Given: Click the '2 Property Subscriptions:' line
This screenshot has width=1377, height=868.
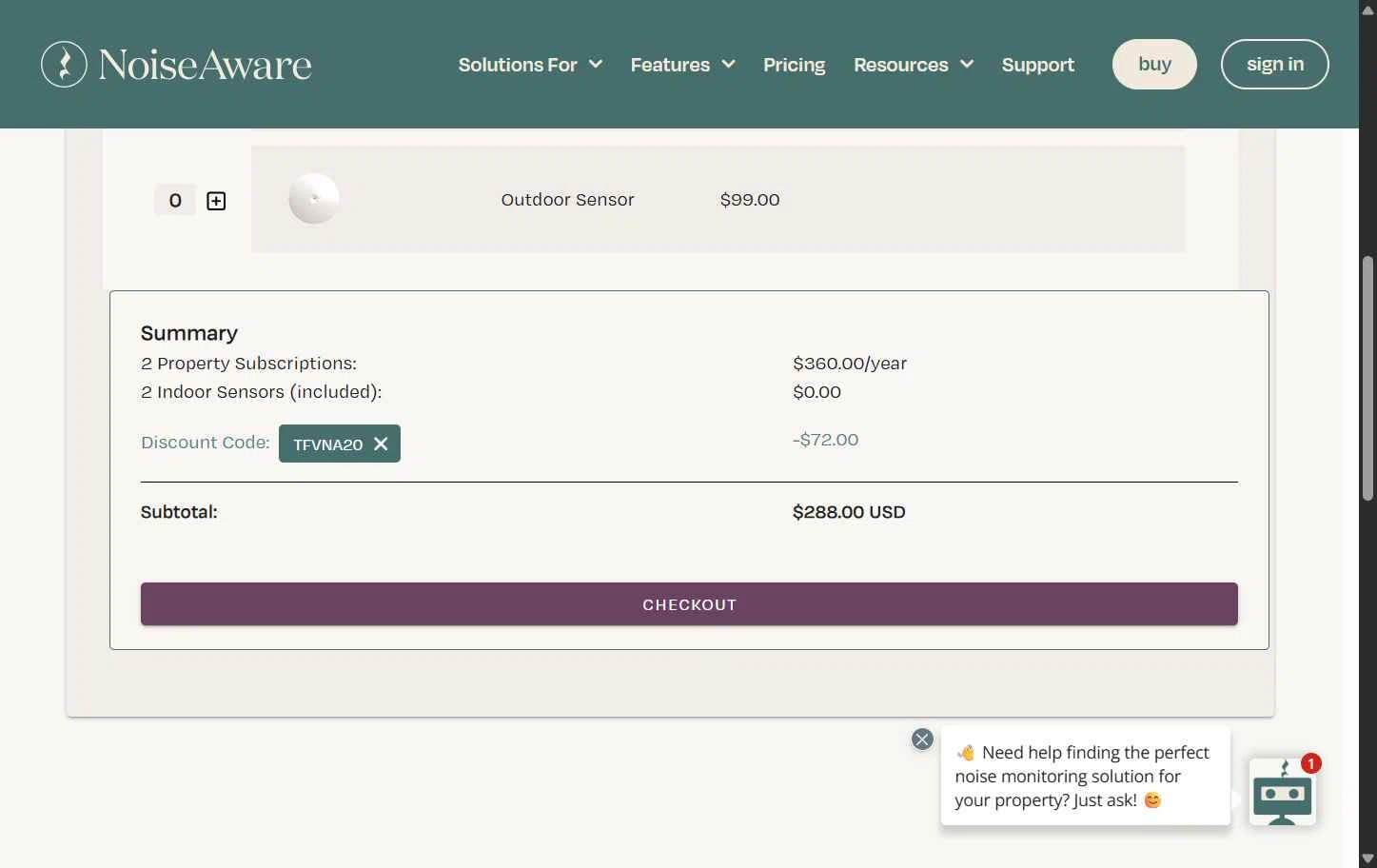Looking at the screenshot, I should [248, 364].
